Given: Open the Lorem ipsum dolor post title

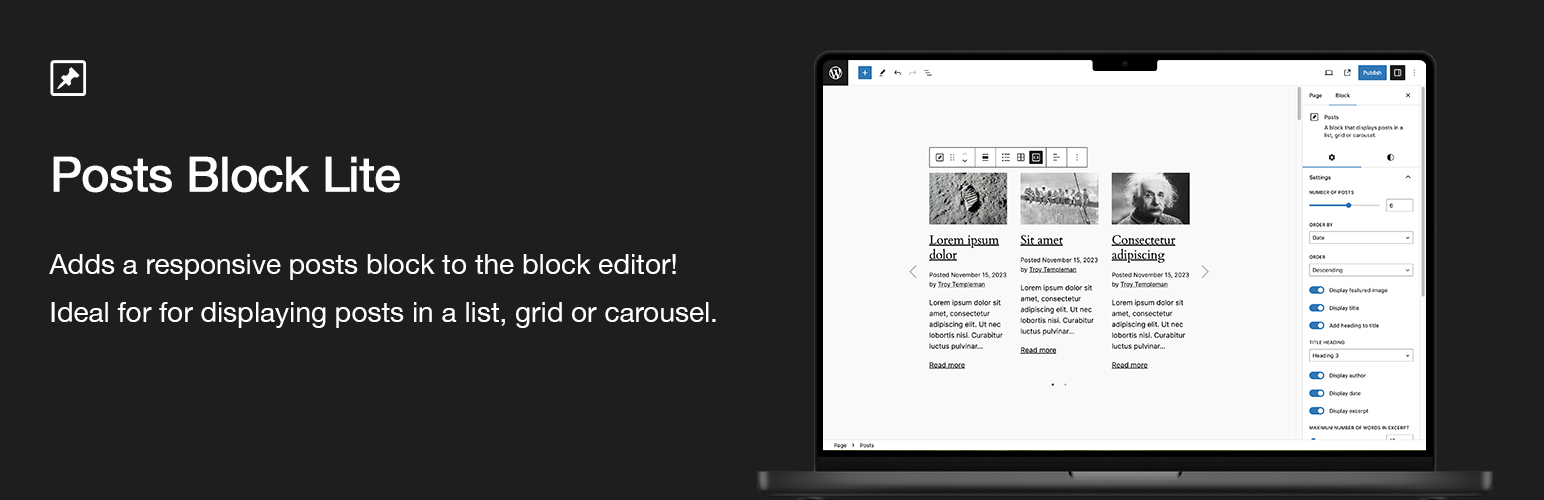Looking at the screenshot, I should (x=964, y=247).
